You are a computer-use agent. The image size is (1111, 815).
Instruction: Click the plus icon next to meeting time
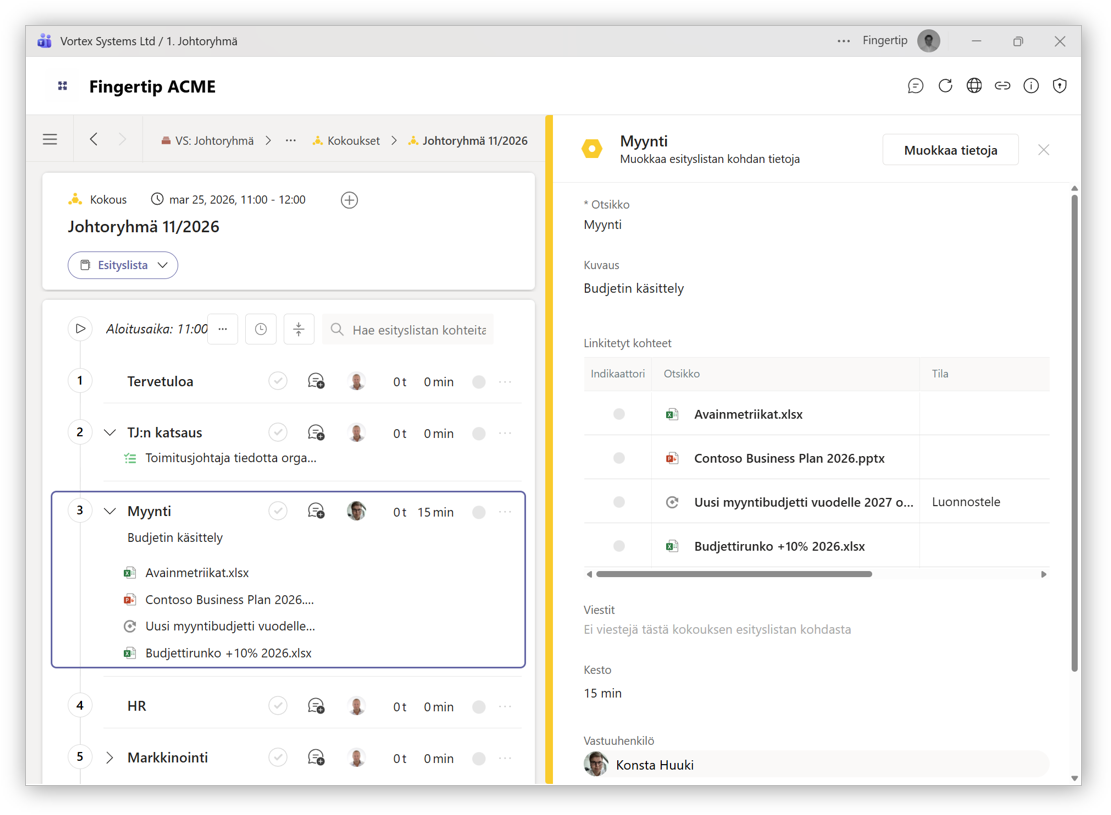[349, 200]
